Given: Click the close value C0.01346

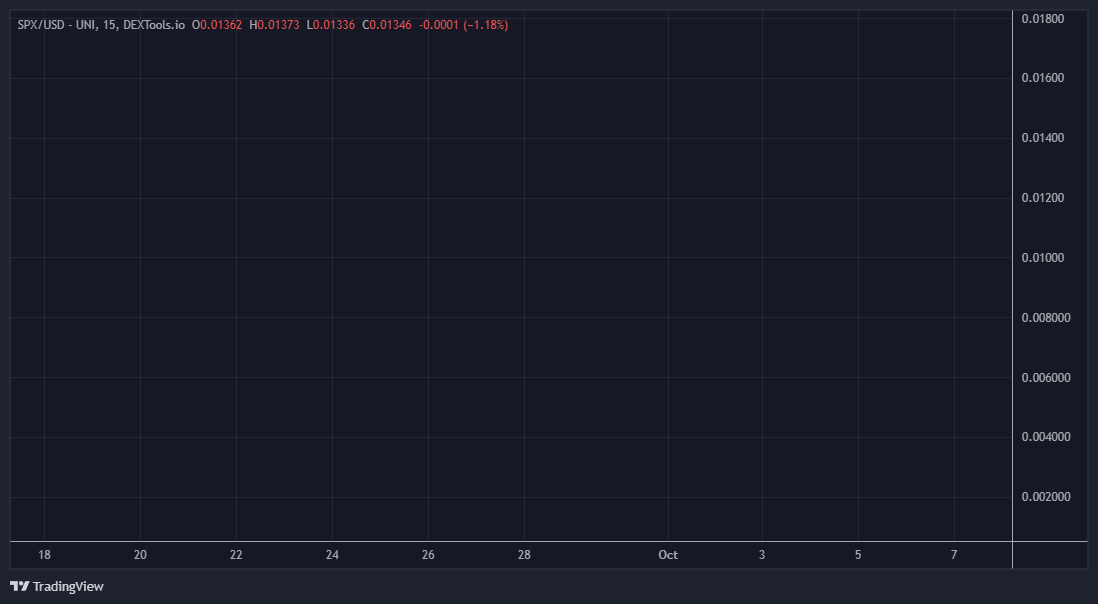Looking at the screenshot, I should tap(387, 25).
